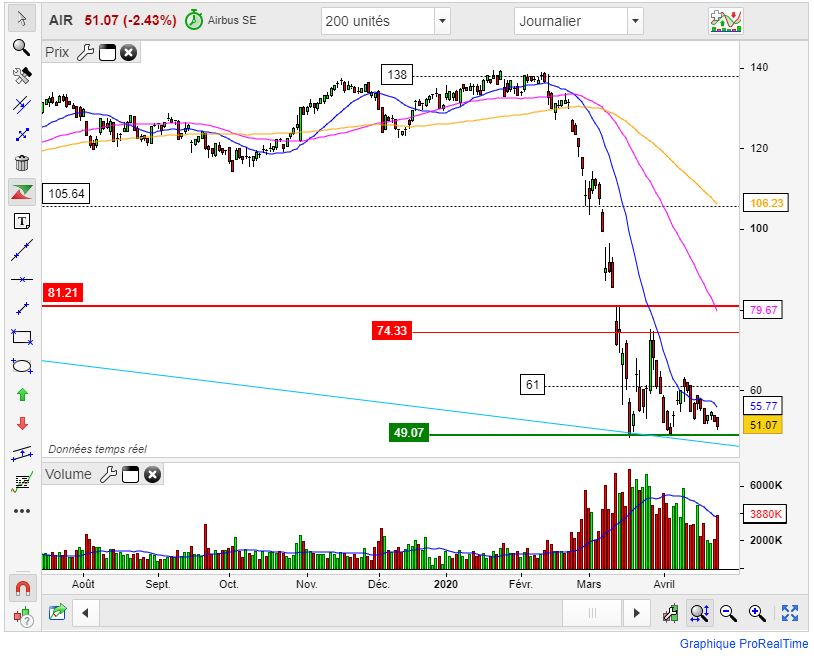Select the green up arrow marker

pyautogui.click(x=21, y=395)
